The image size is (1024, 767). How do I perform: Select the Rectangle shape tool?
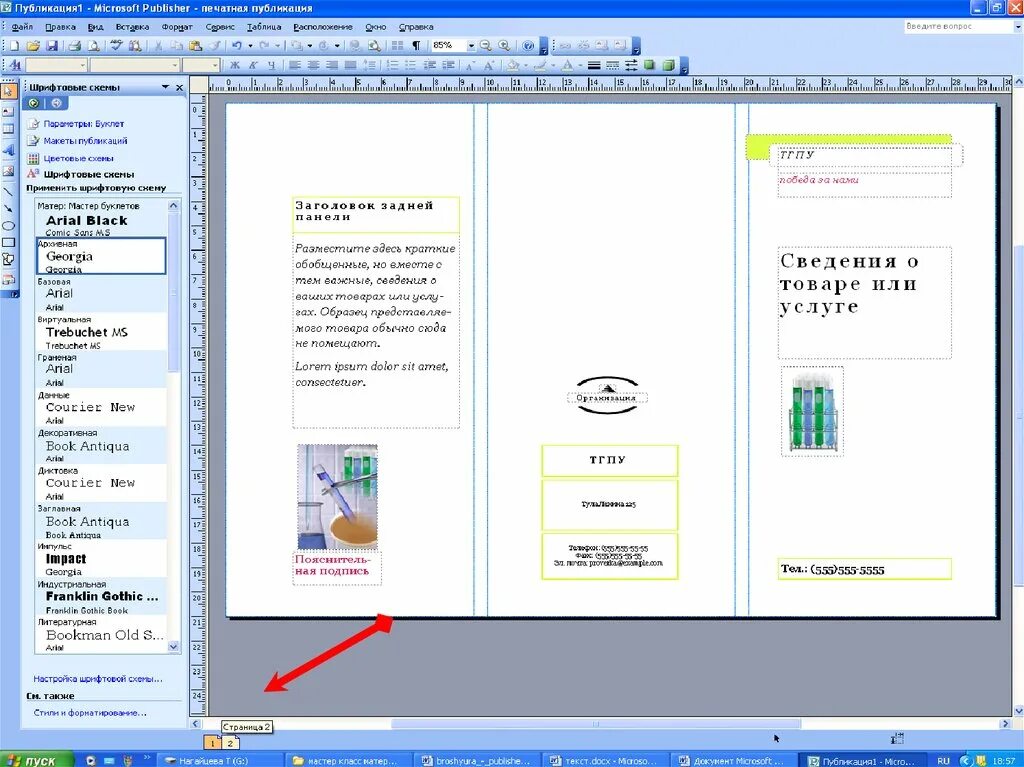(8, 243)
